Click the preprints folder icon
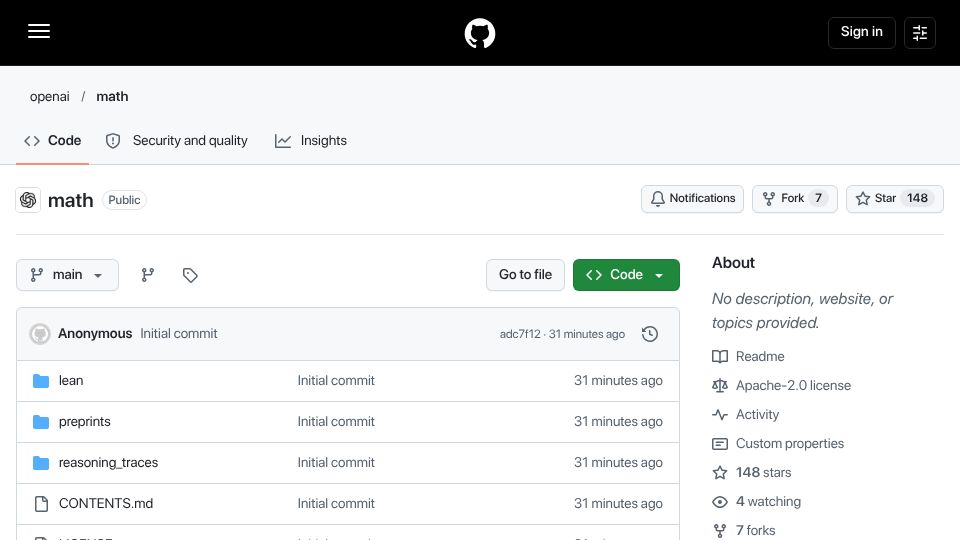The height and width of the screenshot is (540, 960). pos(41,422)
